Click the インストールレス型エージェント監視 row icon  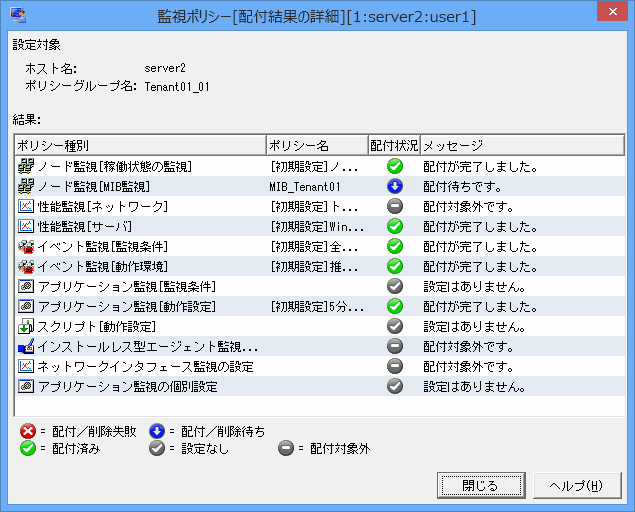26,346
